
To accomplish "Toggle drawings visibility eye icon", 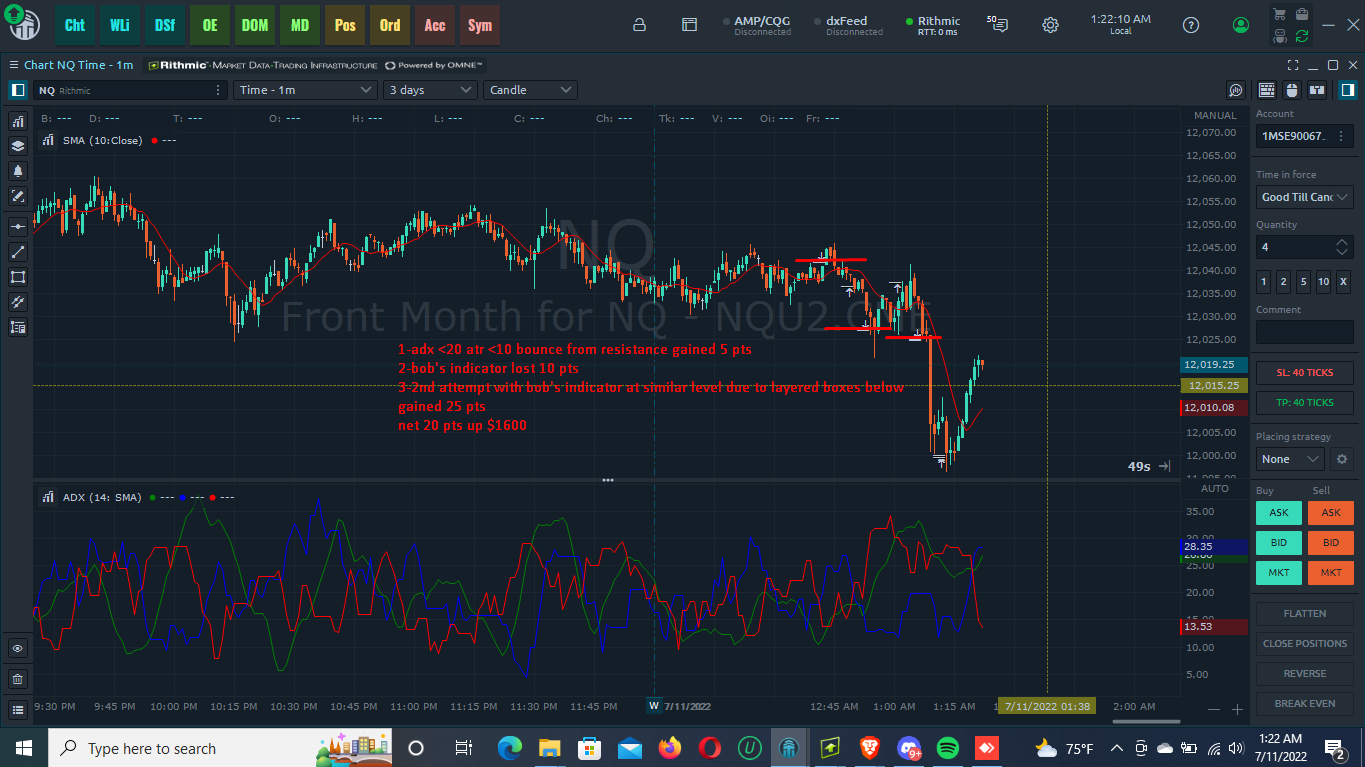I will point(18,649).
